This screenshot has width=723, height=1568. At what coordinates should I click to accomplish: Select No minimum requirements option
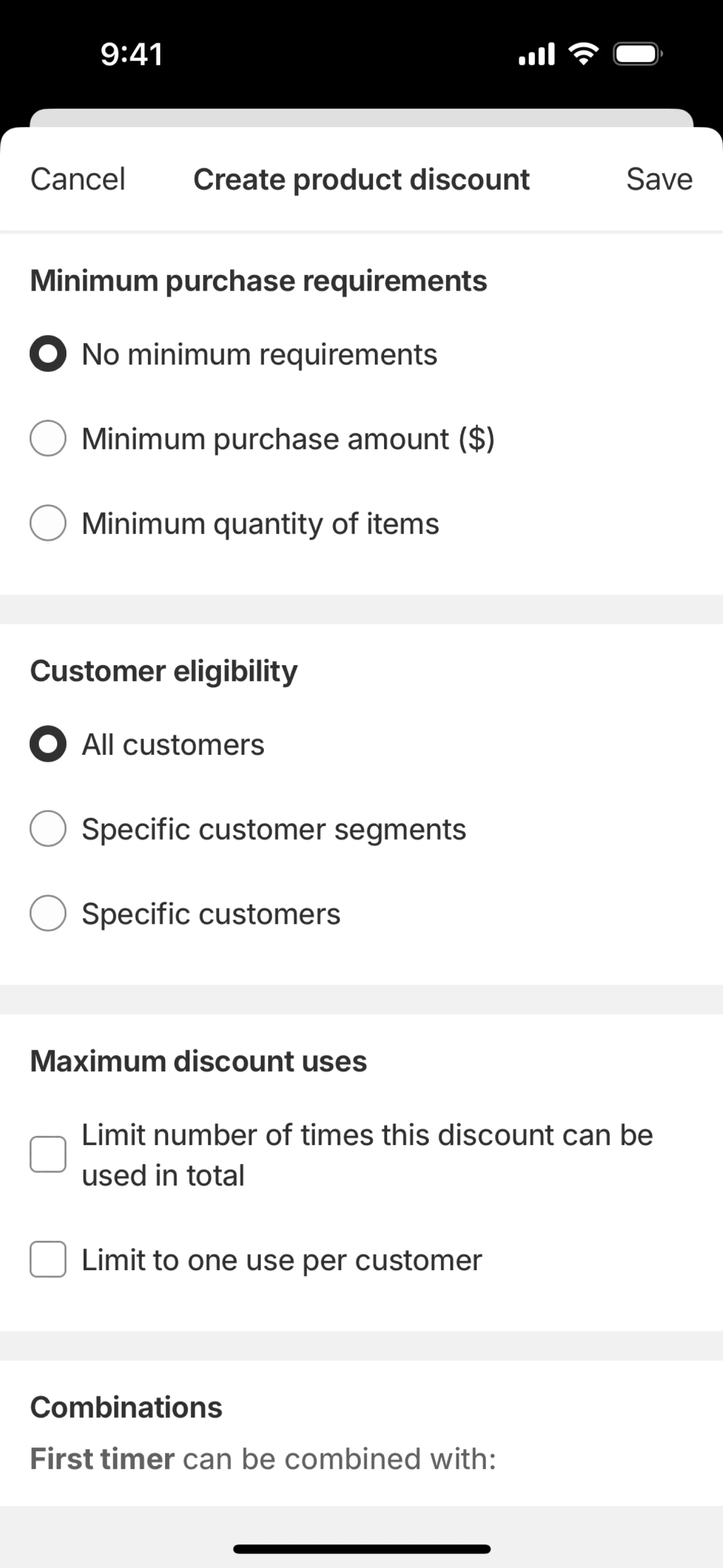pyautogui.click(x=48, y=354)
